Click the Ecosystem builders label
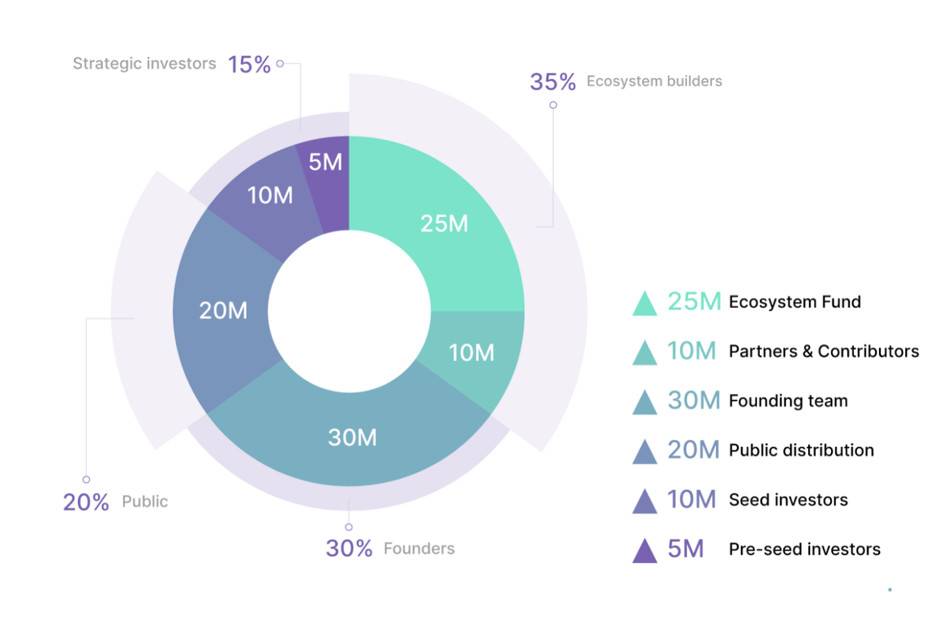This screenshot has width=936, height=634. [x=654, y=81]
